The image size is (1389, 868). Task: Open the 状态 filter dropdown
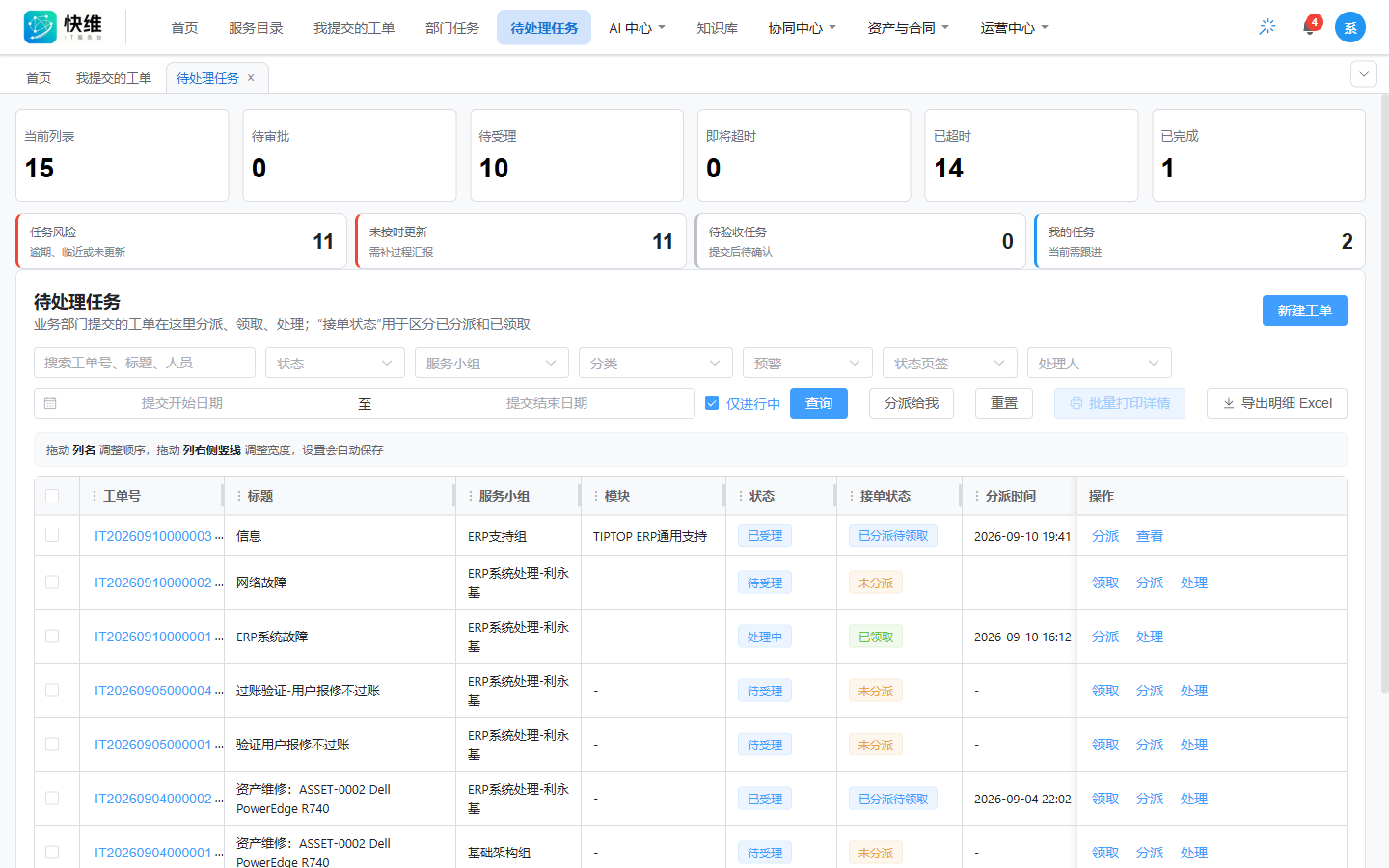click(335, 363)
